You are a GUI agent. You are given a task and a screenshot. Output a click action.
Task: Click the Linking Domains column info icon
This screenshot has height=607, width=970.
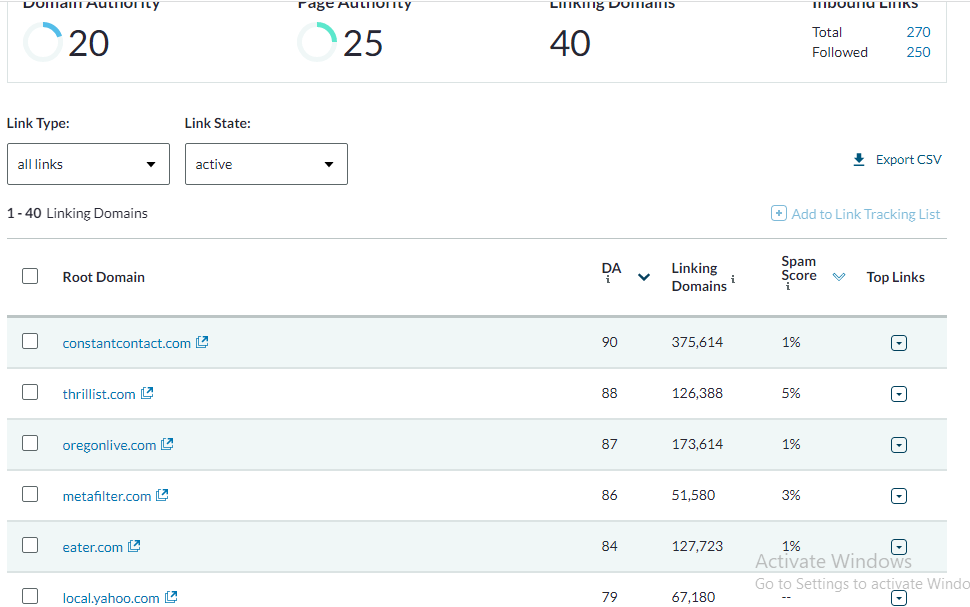pyautogui.click(x=733, y=279)
